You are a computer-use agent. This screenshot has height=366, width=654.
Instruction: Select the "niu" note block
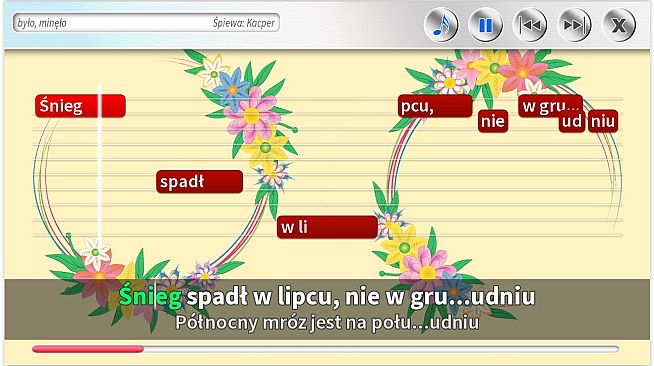(603, 121)
